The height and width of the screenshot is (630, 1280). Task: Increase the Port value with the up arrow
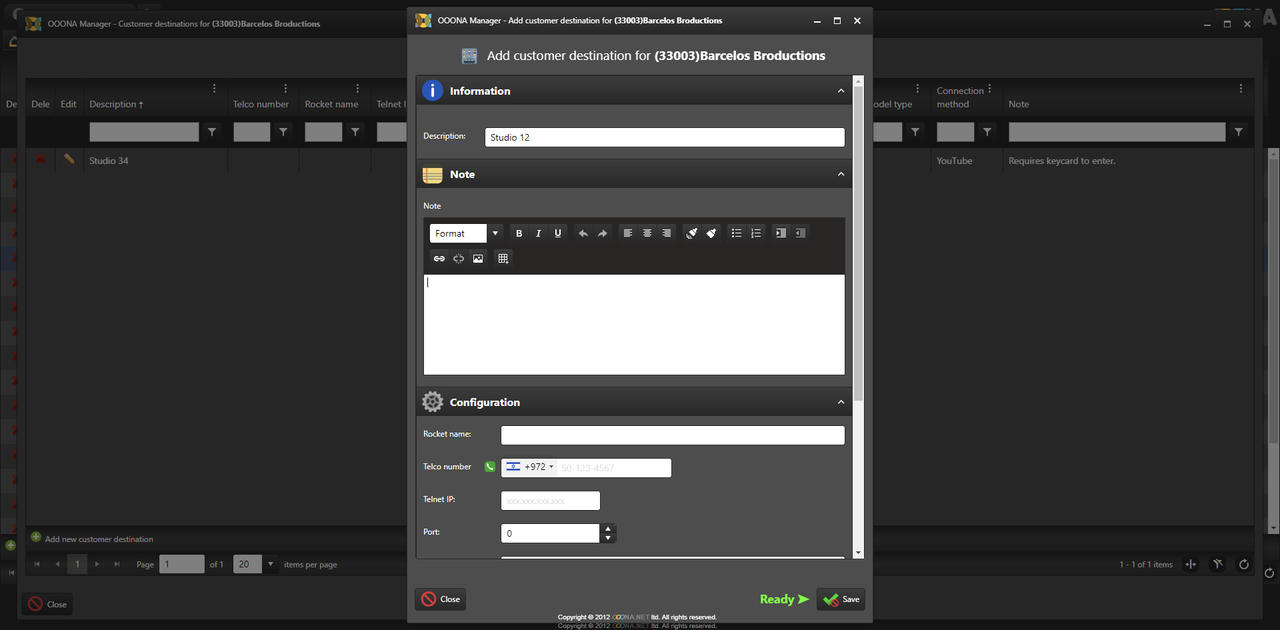pos(608,528)
